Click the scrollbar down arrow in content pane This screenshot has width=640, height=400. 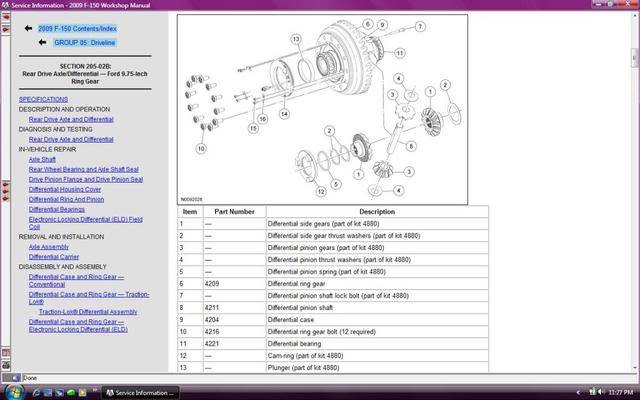pos(636,368)
